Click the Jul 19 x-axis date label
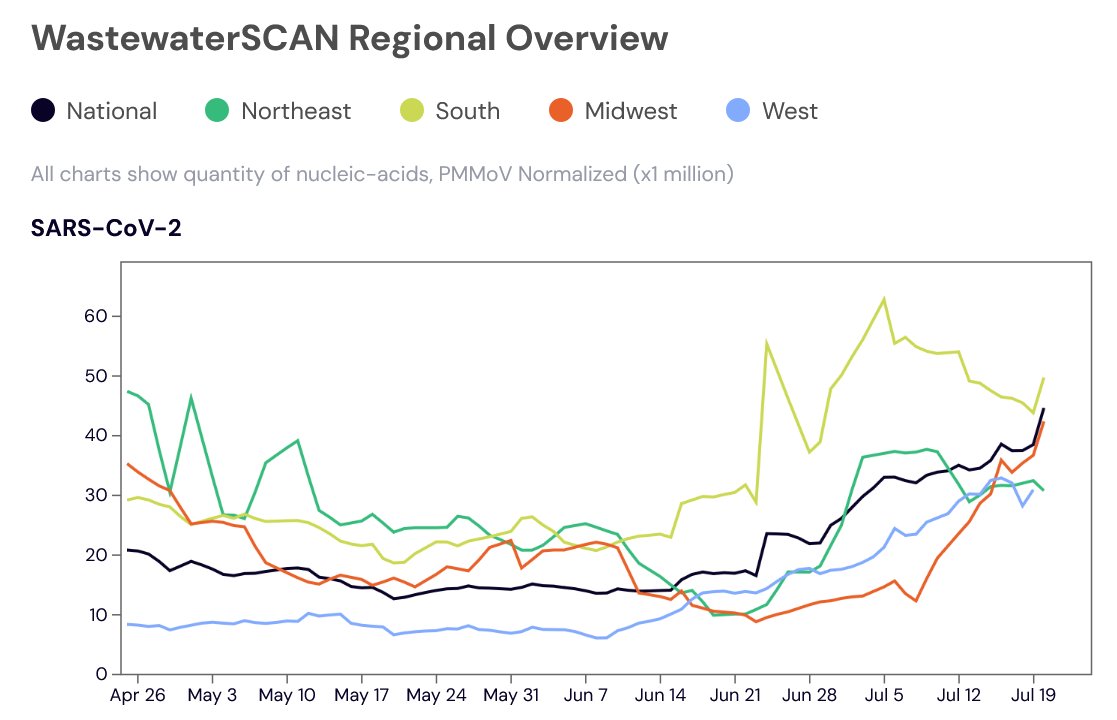This screenshot has width=1117, height=720. pos(1034,695)
